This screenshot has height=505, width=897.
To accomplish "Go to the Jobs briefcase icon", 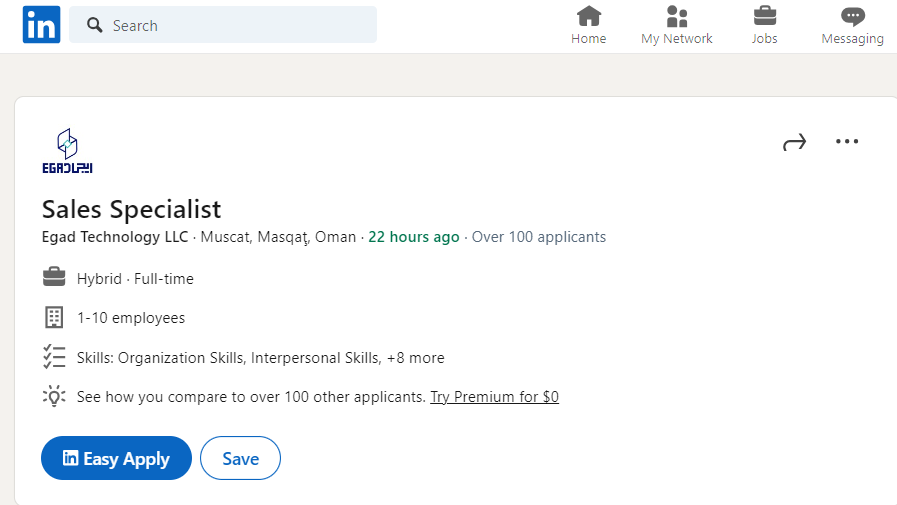I will pos(765,17).
